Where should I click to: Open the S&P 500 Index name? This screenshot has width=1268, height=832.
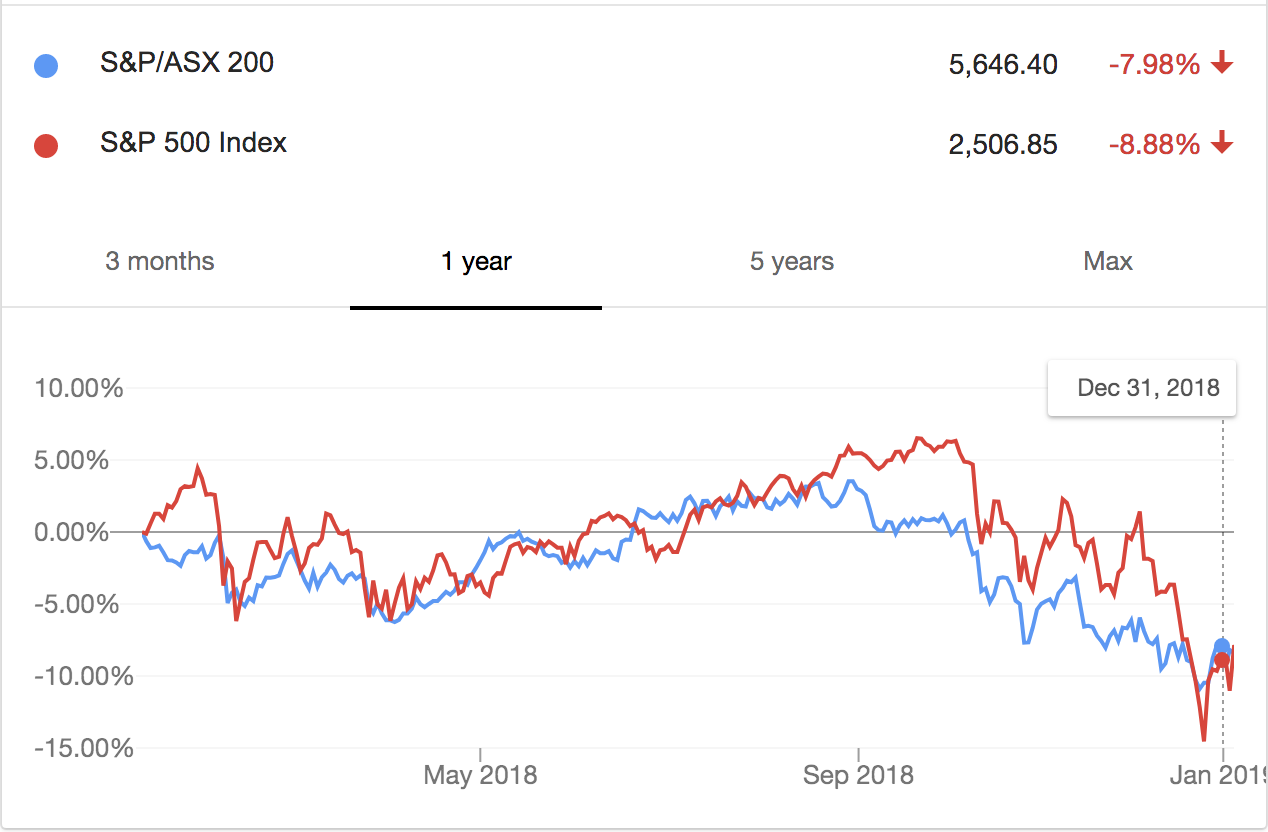(x=193, y=143)
